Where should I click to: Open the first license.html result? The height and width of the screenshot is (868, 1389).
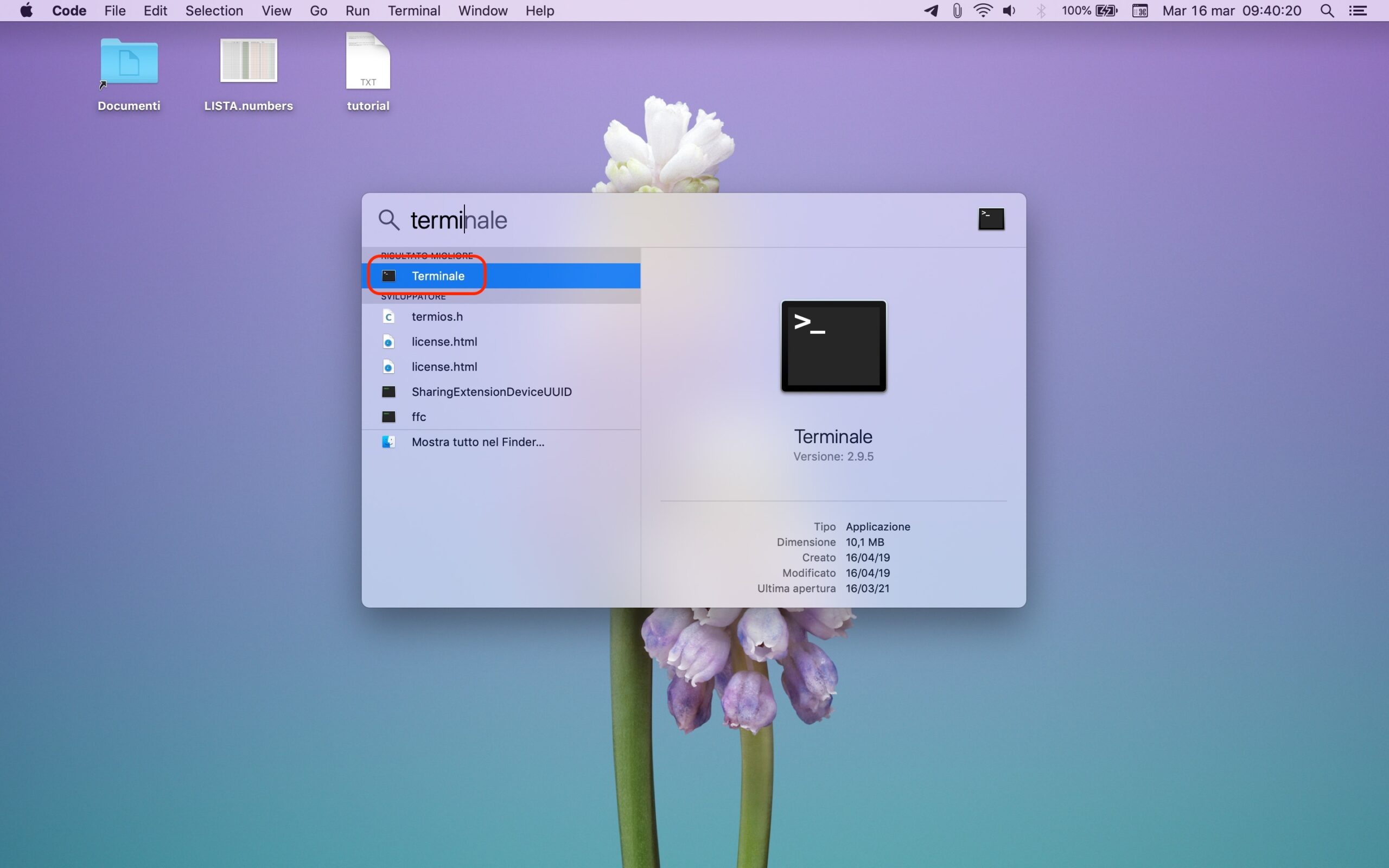click(444, 342)
